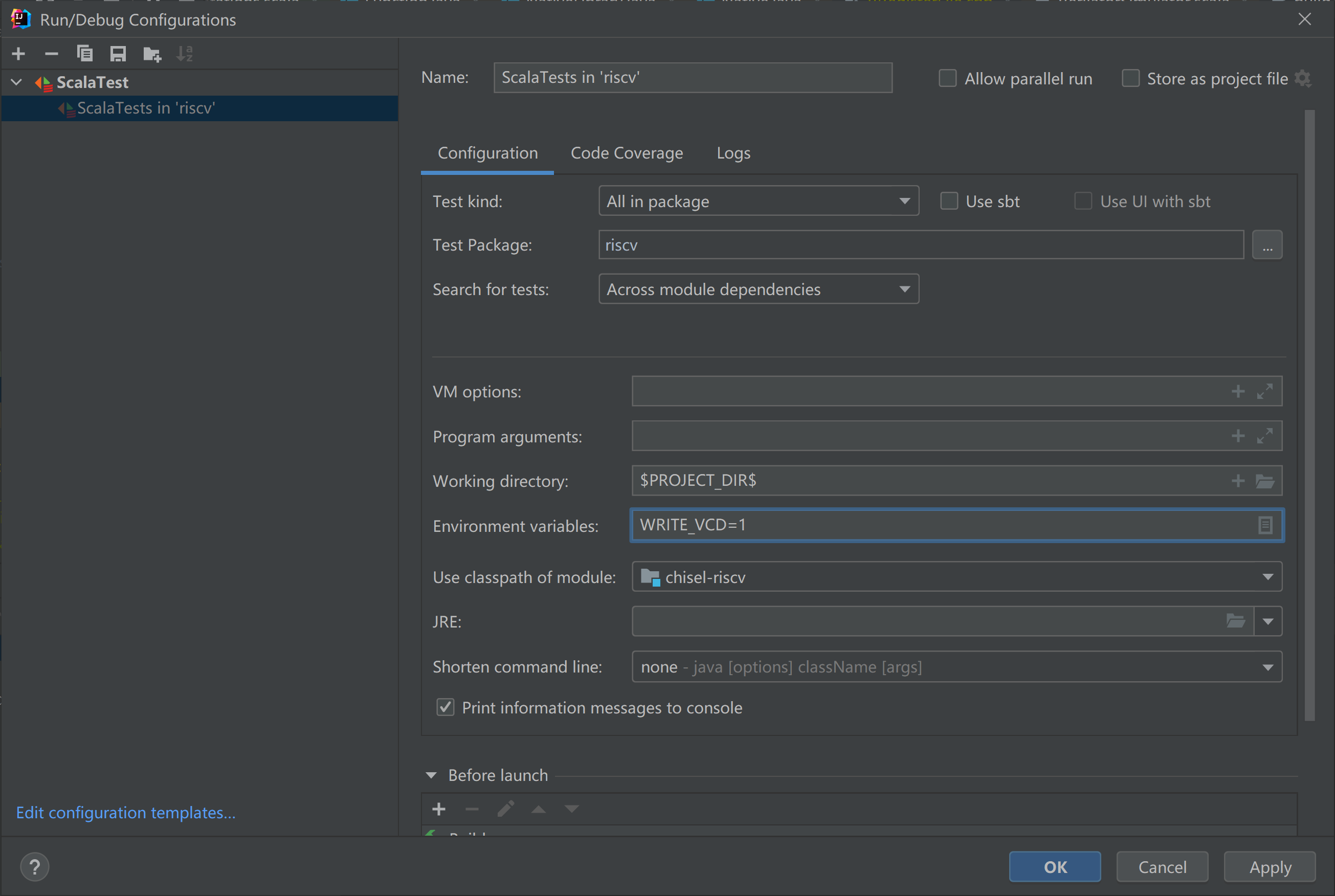Insert macro into Working directory
Screen dimensions: 1335x896
coord(1238,481)
